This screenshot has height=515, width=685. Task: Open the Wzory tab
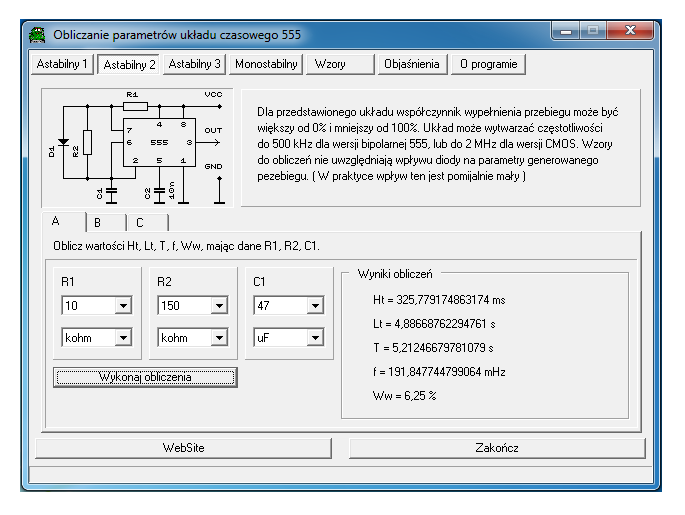[340, 64]
